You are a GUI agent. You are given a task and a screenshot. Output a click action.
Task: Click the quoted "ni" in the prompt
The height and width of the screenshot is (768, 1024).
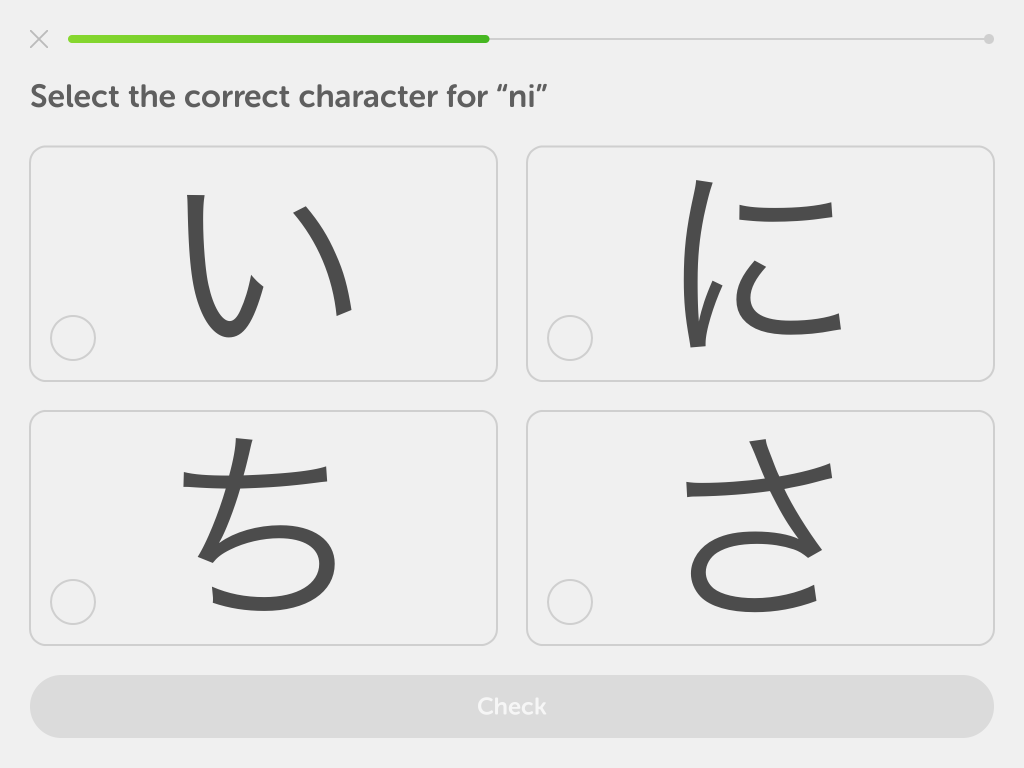(522, 96)
